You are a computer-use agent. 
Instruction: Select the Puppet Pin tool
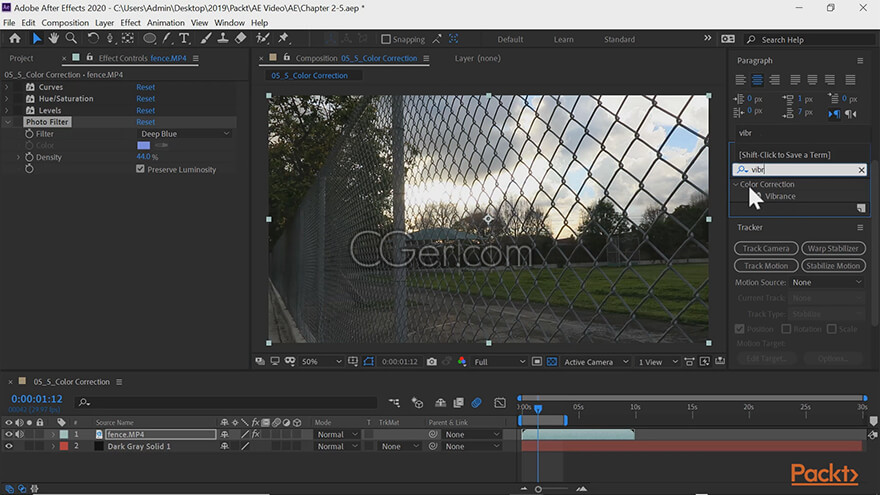(283, 39)
